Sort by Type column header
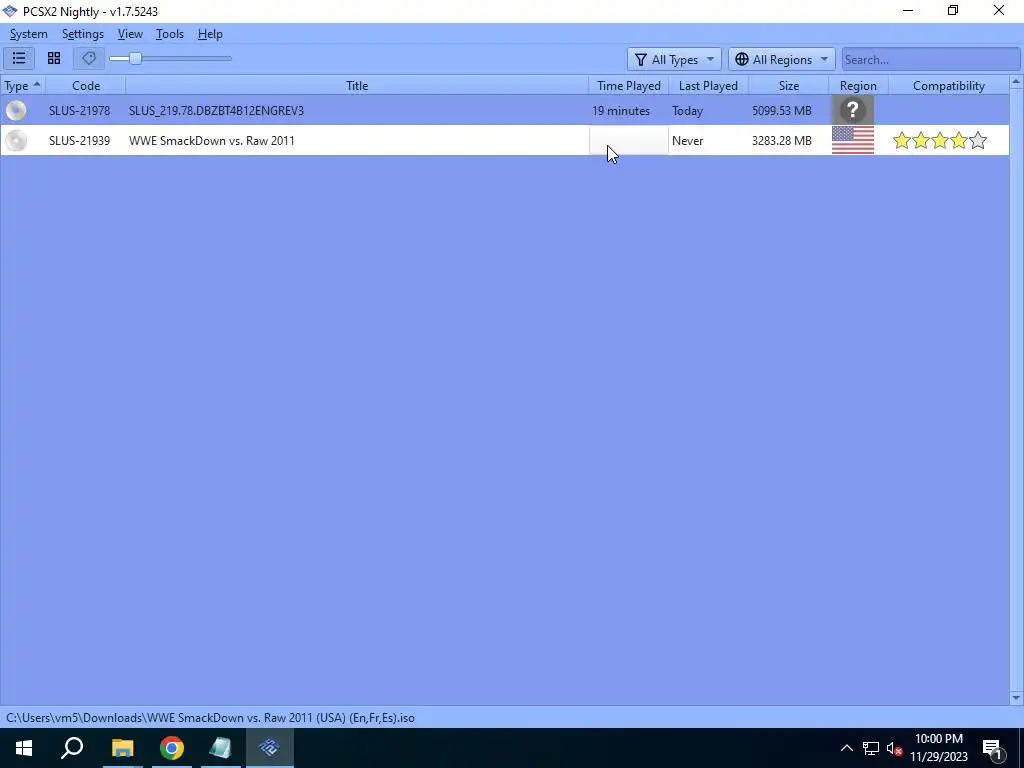This screenshot has width=1024, height=768. [x=23, y=86]
